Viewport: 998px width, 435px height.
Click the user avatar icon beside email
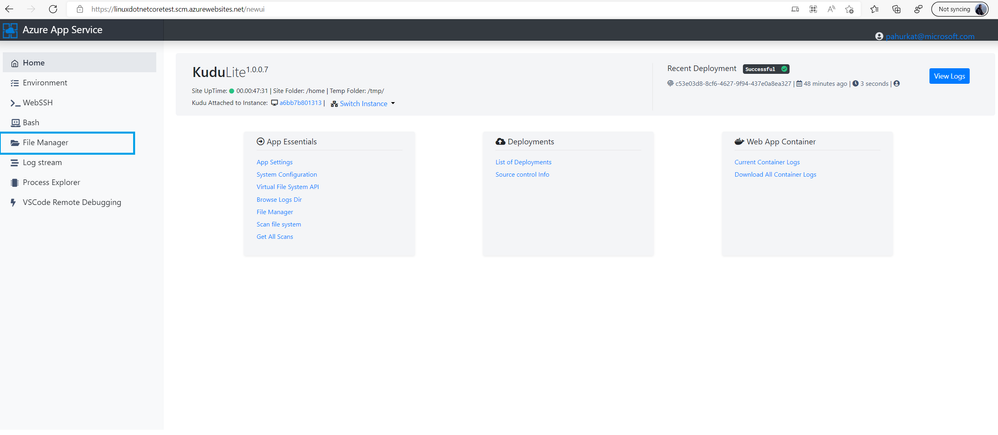point(880,36)
